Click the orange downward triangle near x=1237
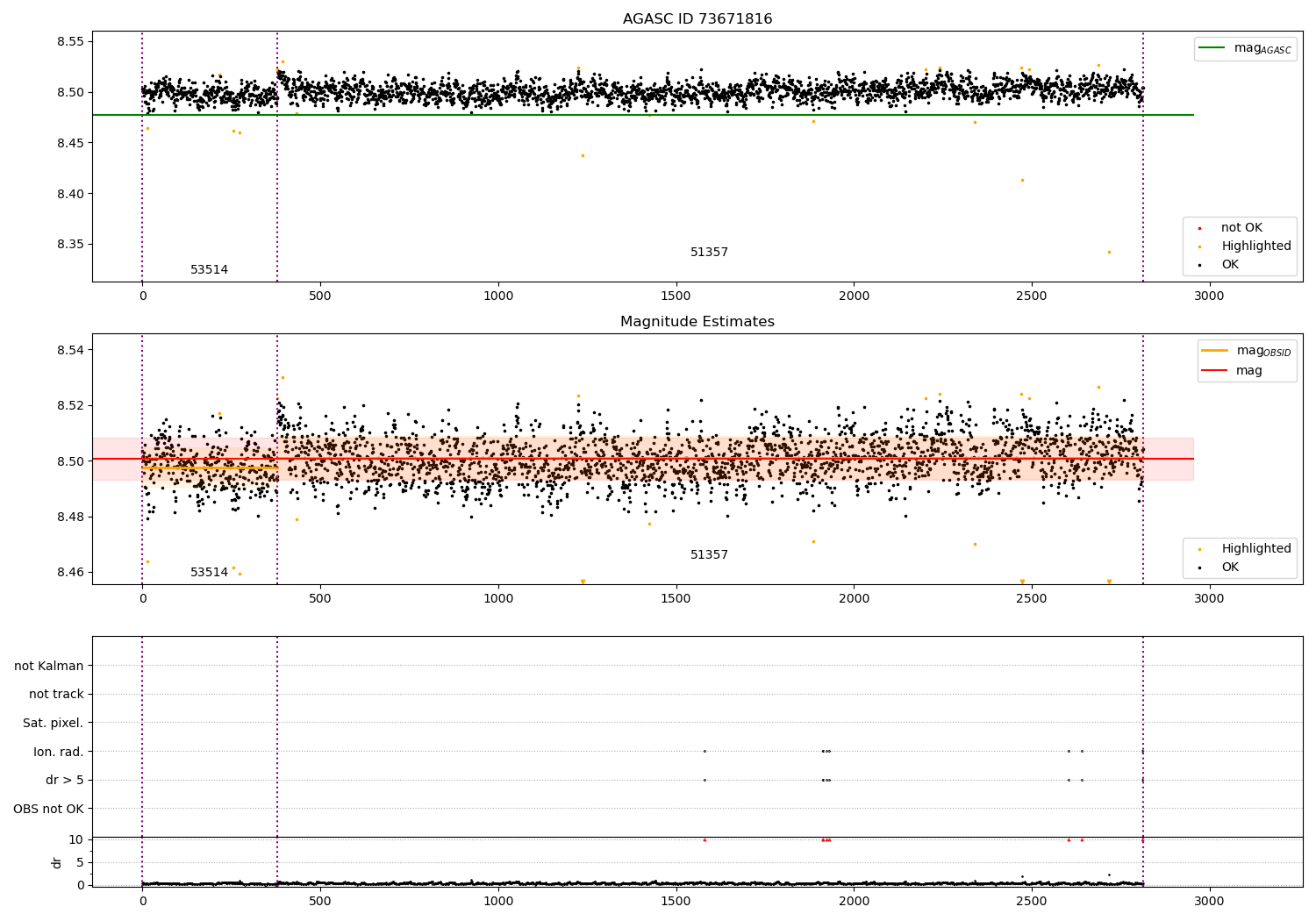The height and width of the screenshot is (921, 1316). (583, 582)
